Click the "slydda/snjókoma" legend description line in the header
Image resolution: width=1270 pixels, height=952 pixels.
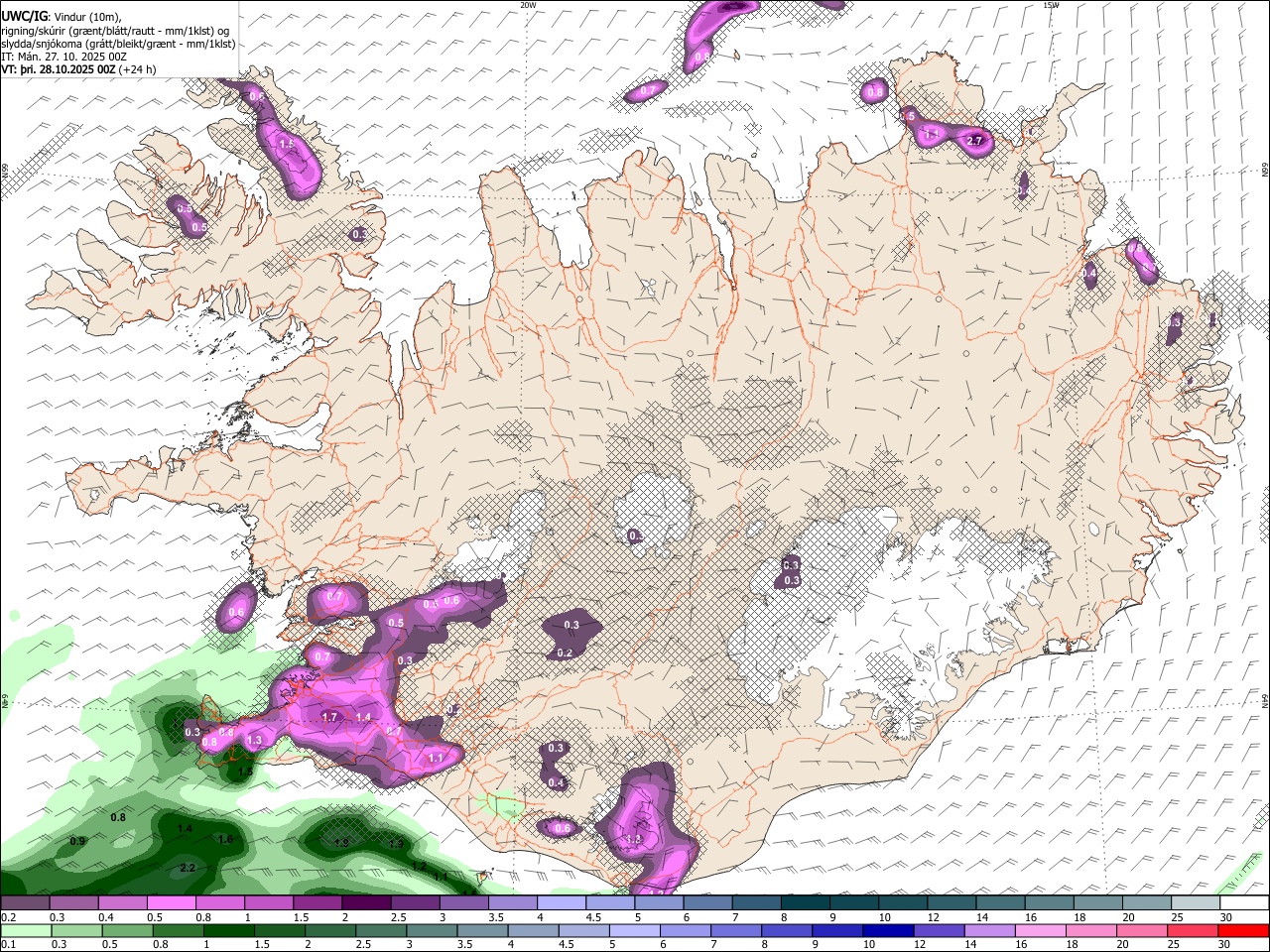pos(118,43)
